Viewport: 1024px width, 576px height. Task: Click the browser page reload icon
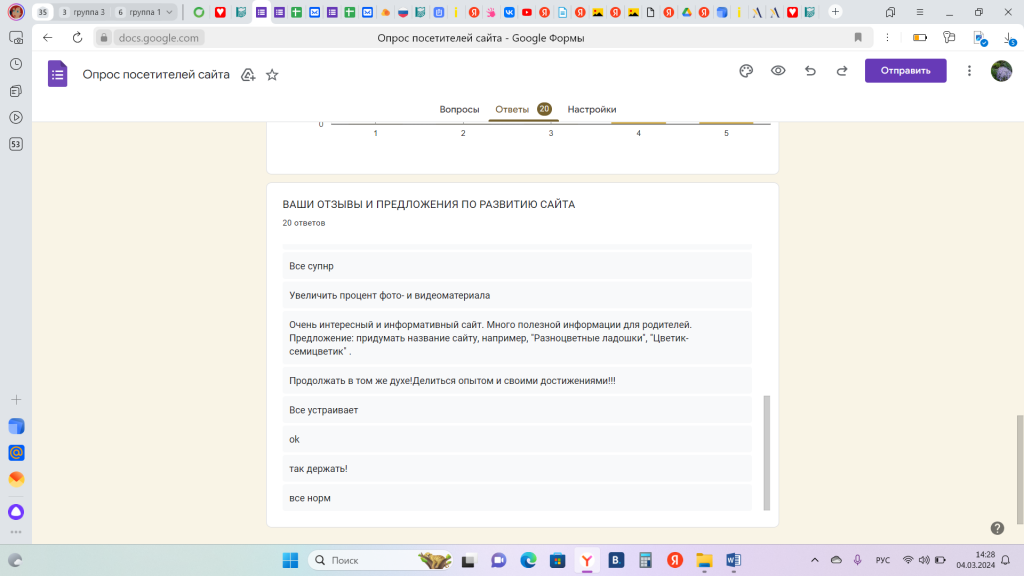coord(77,37)
